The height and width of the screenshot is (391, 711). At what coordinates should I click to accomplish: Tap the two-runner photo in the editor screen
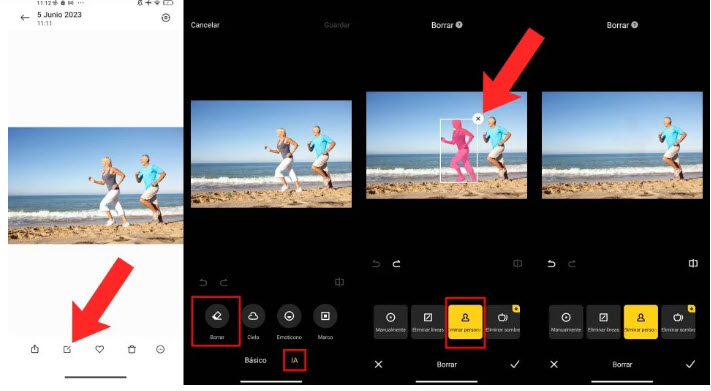(x=271, y=154)
